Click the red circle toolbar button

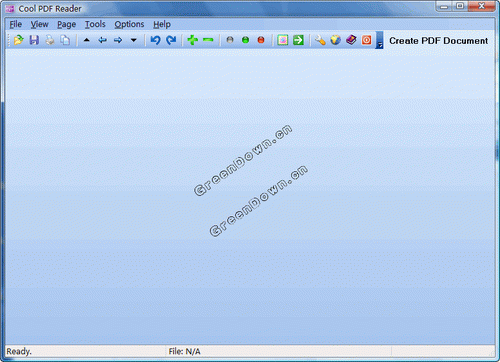point(261,40)
